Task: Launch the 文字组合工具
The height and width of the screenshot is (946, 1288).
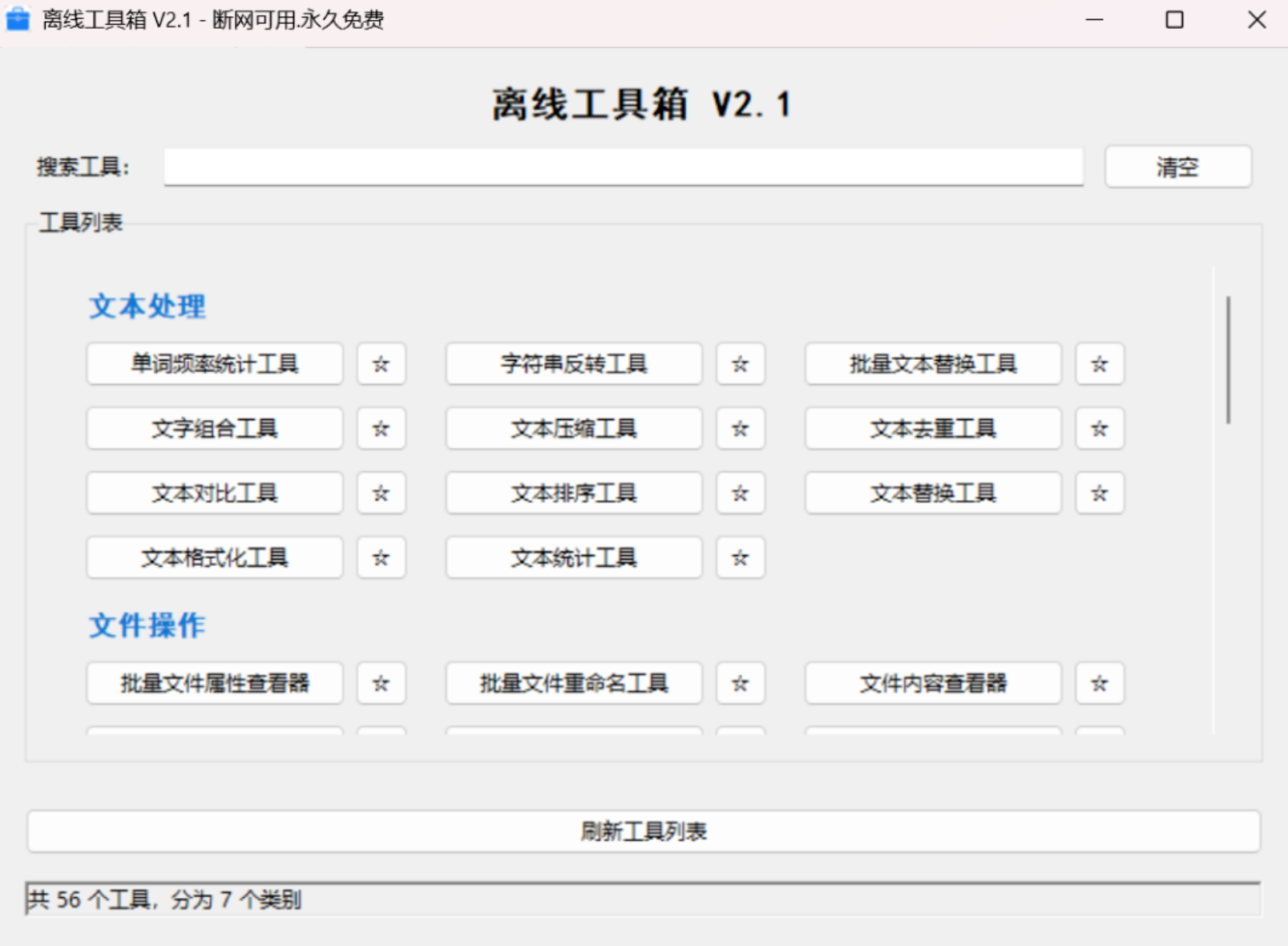Action: tap(214, 429)
